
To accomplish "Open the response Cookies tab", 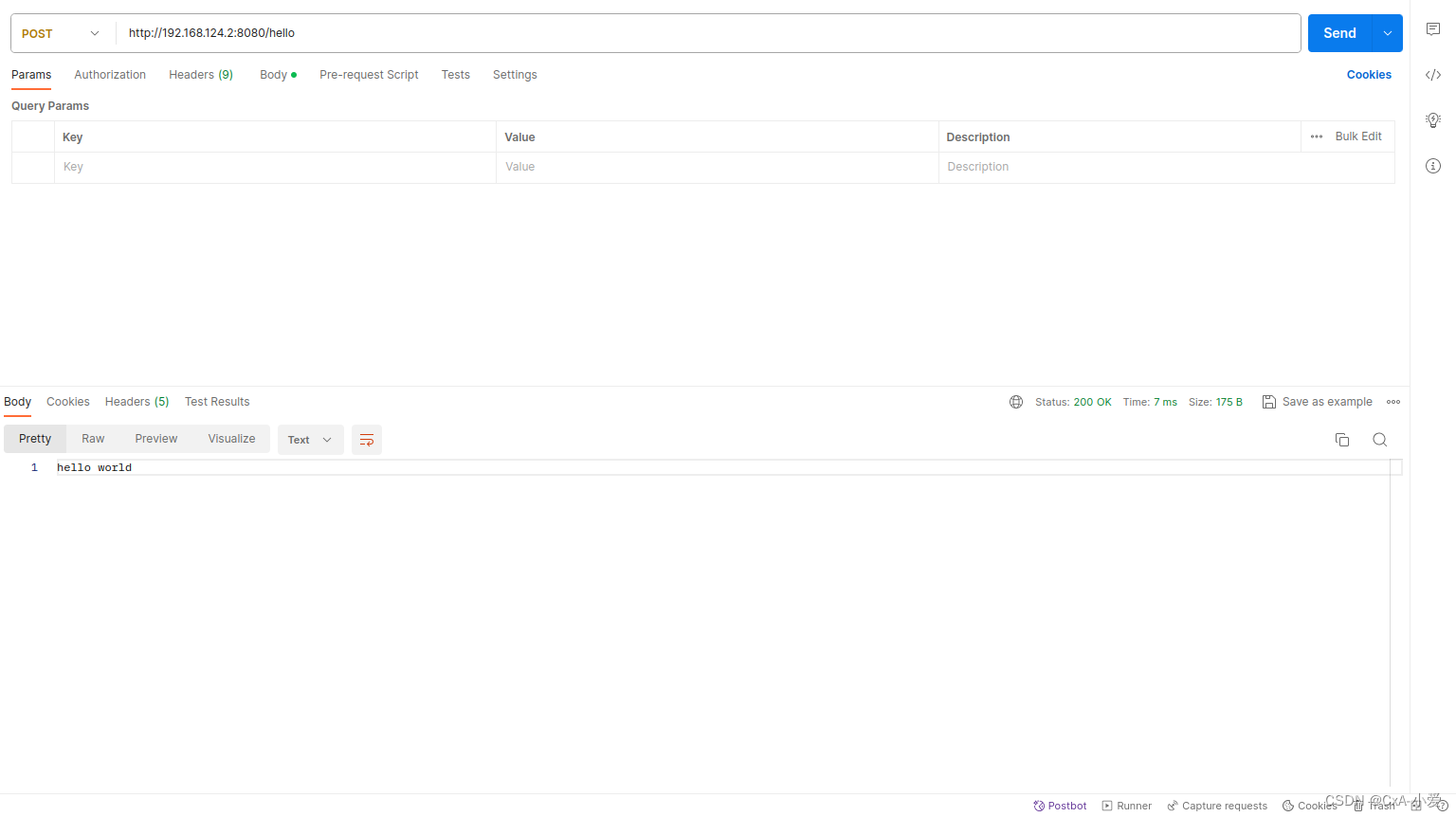I will (x=68, y=402).
